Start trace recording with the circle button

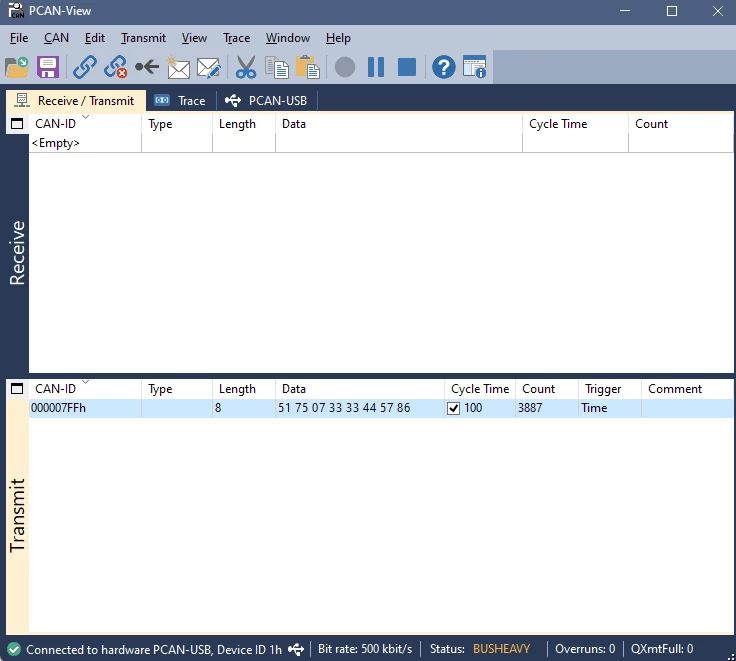point(345,67)
